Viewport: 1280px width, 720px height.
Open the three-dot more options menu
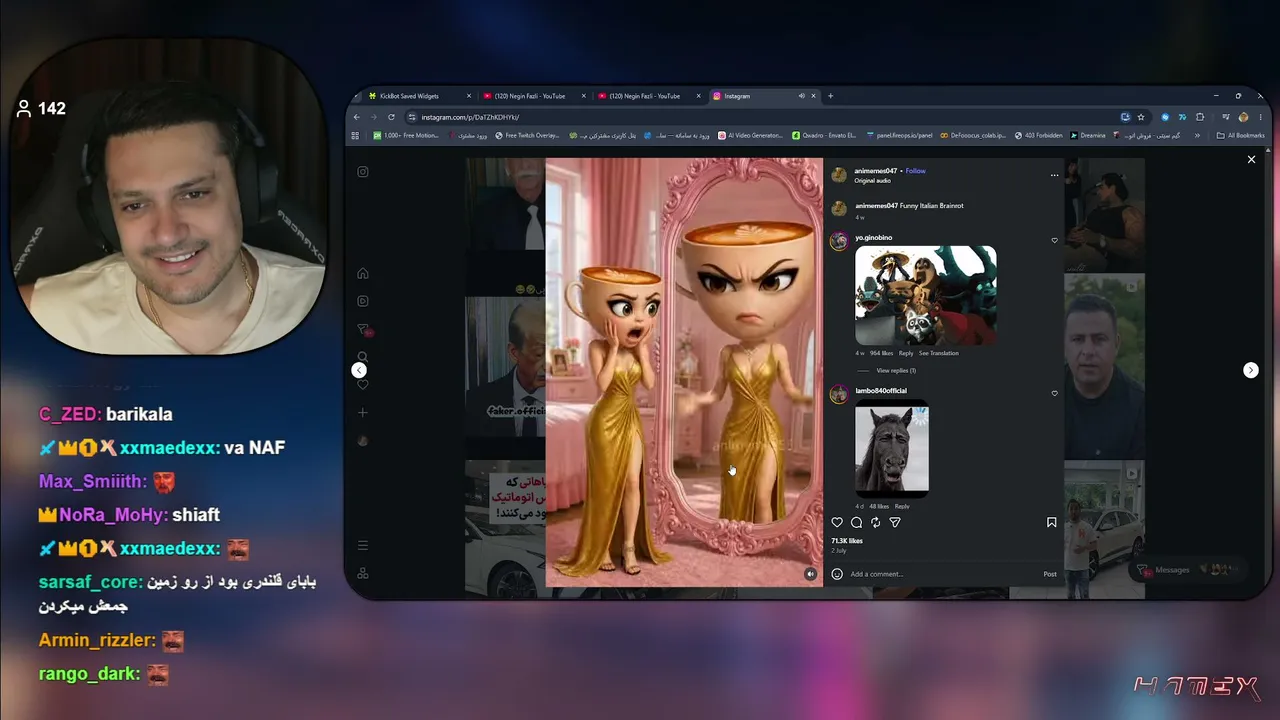tap(1054, 175)
